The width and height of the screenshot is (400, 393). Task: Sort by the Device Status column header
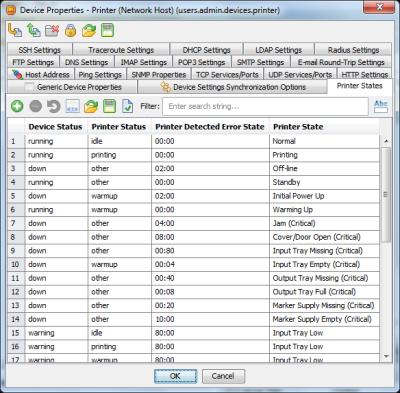coord(55,127)
